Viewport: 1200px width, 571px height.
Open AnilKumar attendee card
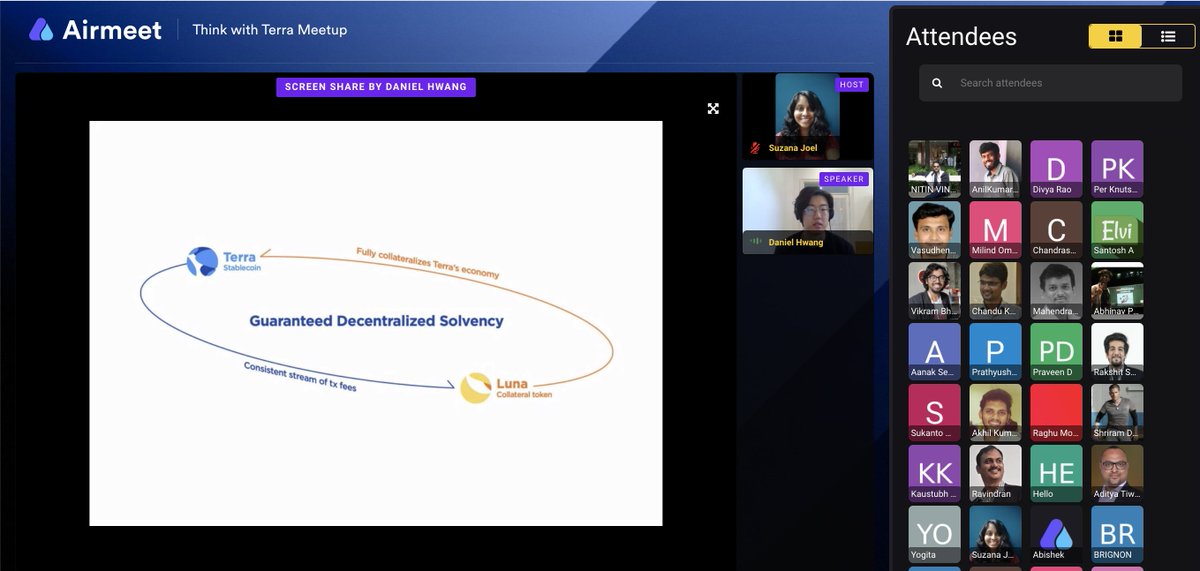[x=996, y=168]
